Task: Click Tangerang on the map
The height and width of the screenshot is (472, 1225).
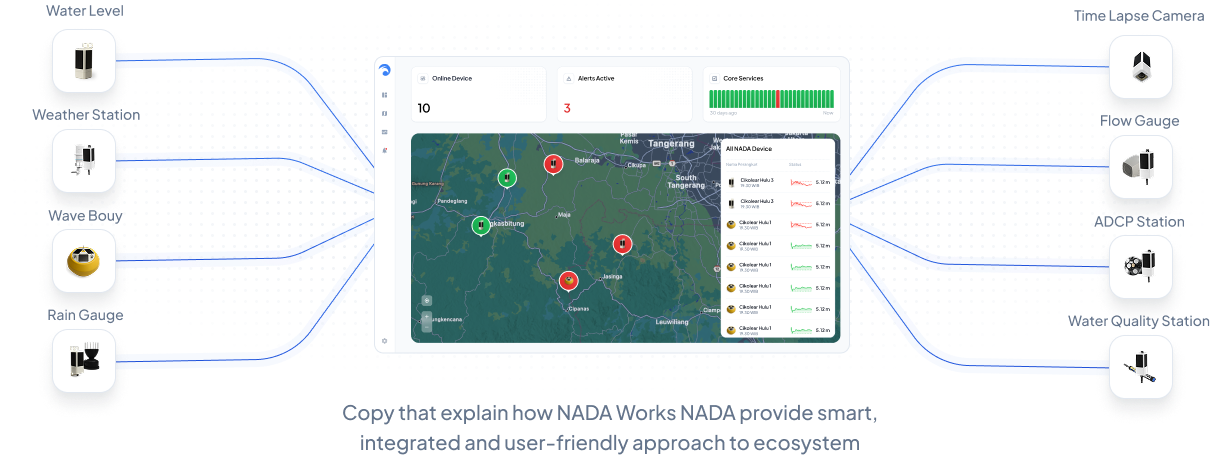Action: pyautogui.click(x=671, y=143)
